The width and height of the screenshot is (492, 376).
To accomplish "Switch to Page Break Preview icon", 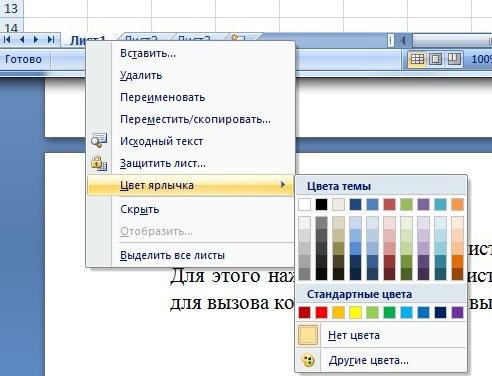I will point(454,59).
